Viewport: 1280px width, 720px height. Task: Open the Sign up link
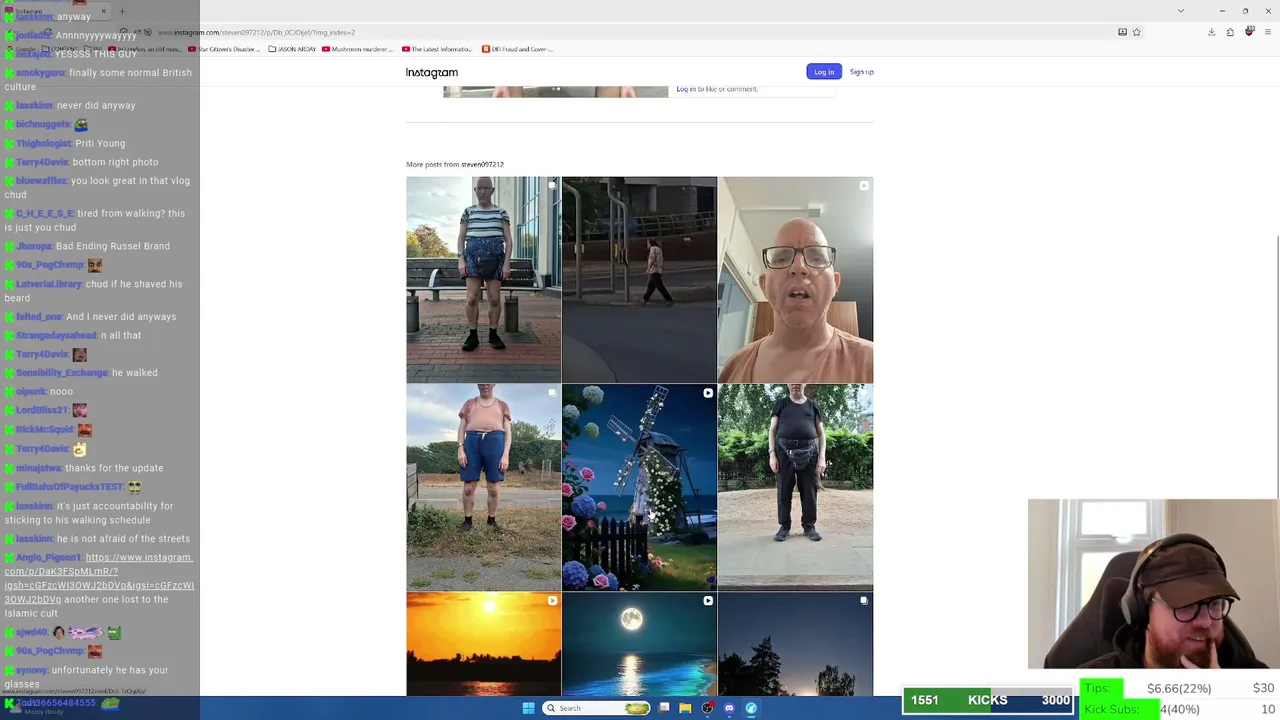pos(861,72)
